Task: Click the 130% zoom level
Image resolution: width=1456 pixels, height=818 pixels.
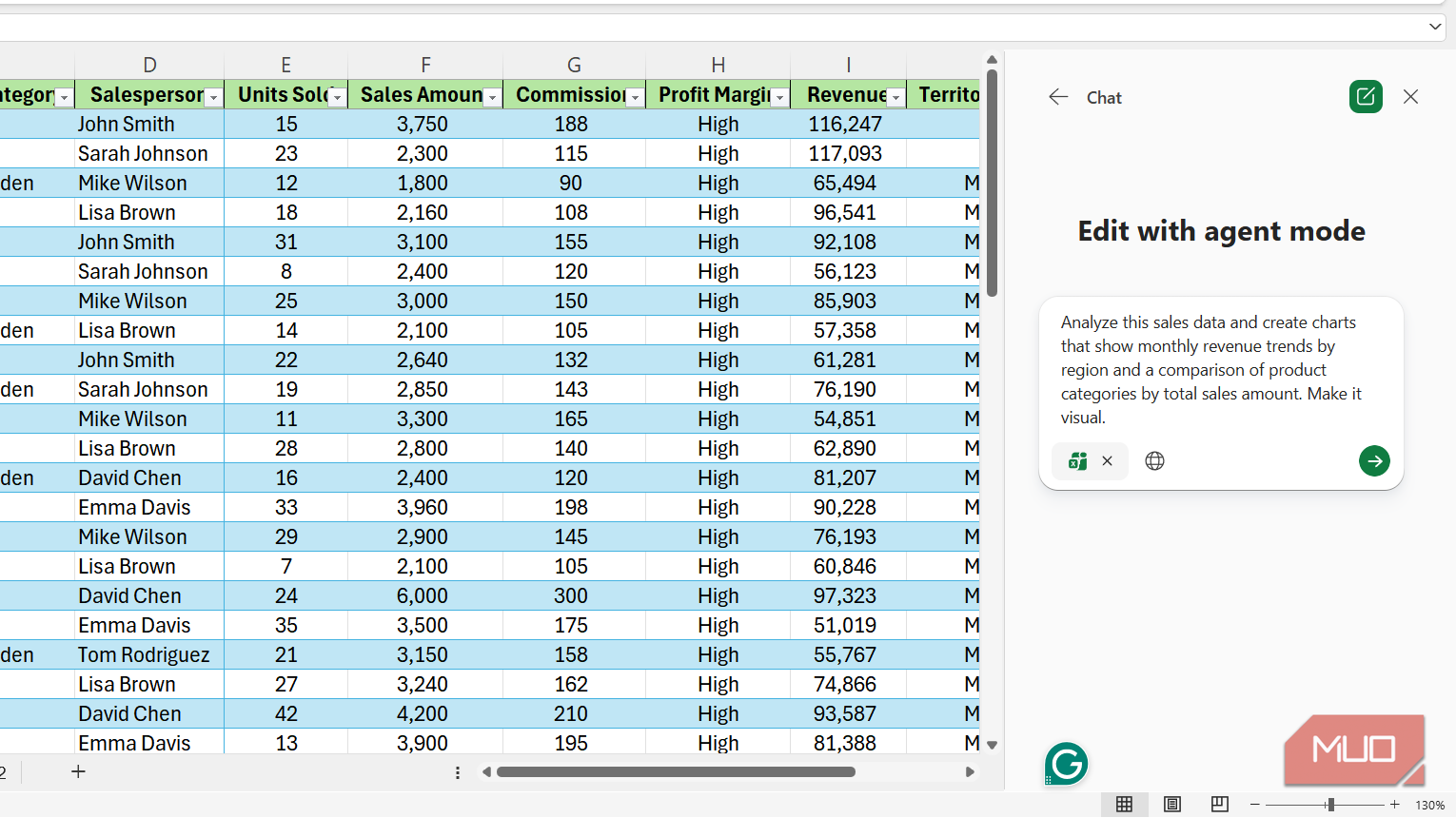Action: [x=1429, y=805]
